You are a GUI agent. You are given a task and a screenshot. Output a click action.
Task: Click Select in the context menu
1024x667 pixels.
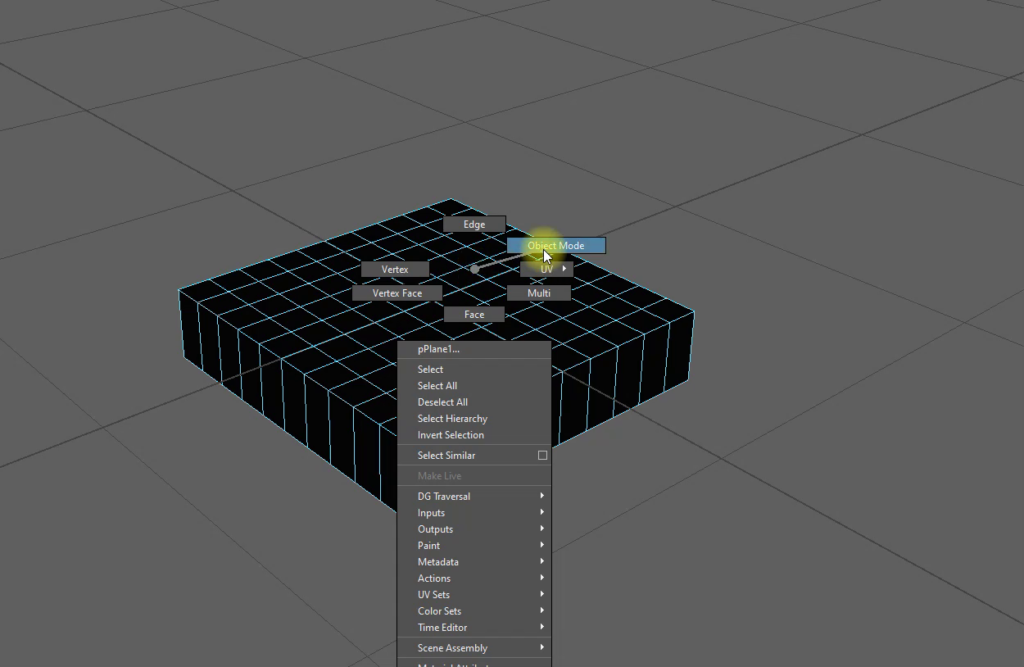coord(474,369)
